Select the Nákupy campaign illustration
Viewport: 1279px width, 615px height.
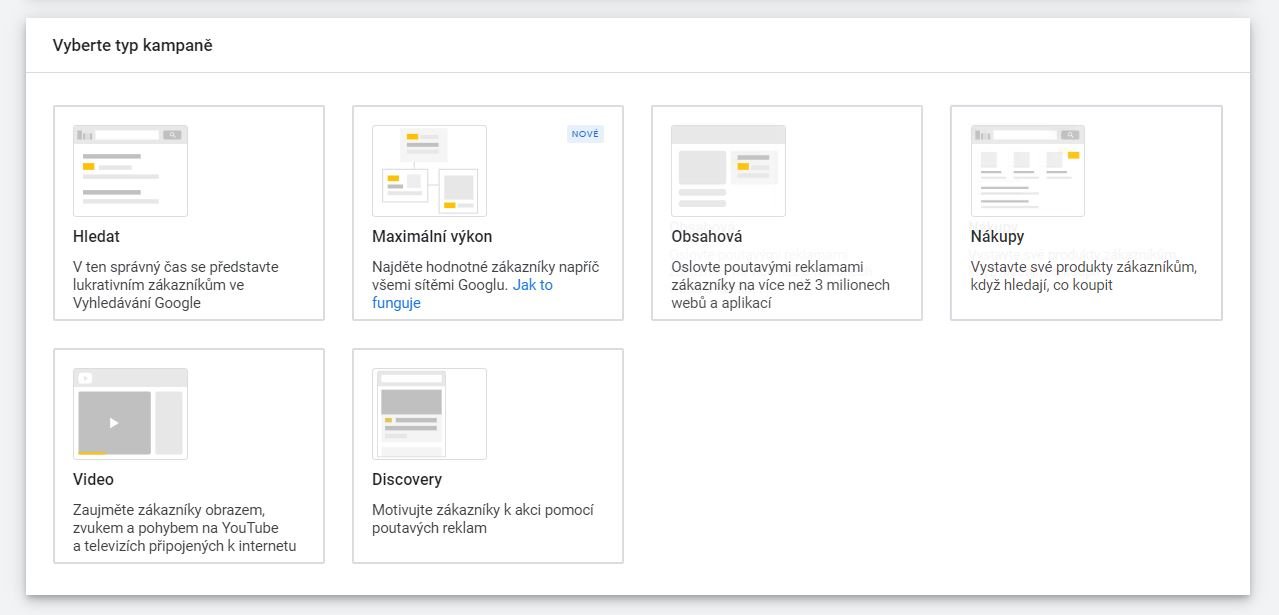pos(1028,171)
